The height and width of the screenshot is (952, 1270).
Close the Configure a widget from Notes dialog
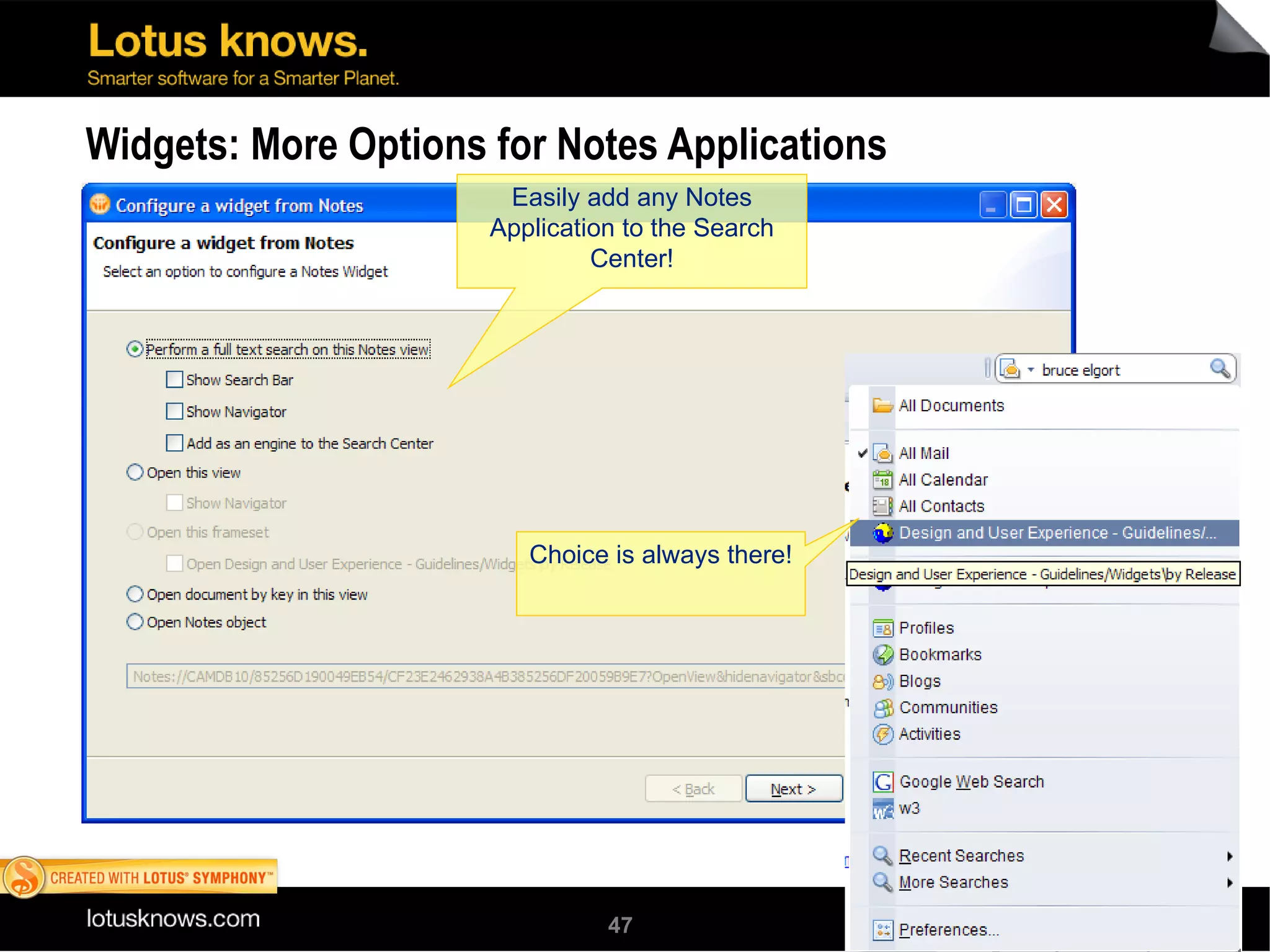click(x=1054, y=205)
